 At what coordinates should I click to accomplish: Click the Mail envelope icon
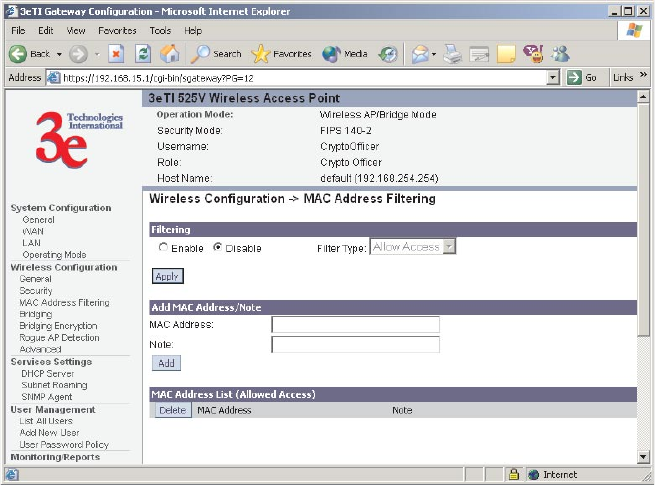(x=420, y=54)
